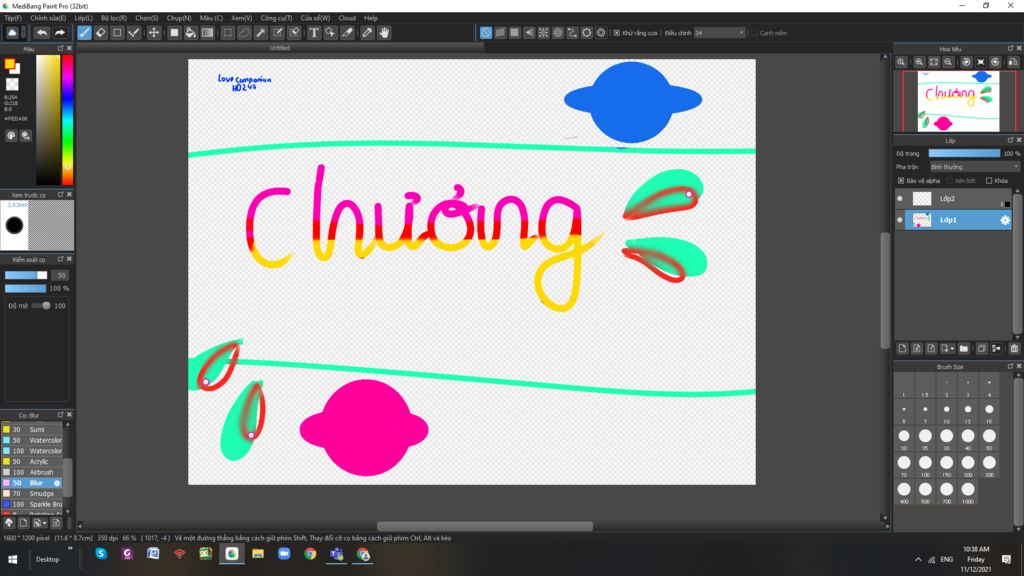This screenshot has height=576, width=1024.
Task: Toggle Khử răng cưa checkbox
Action: coord(616,33)
